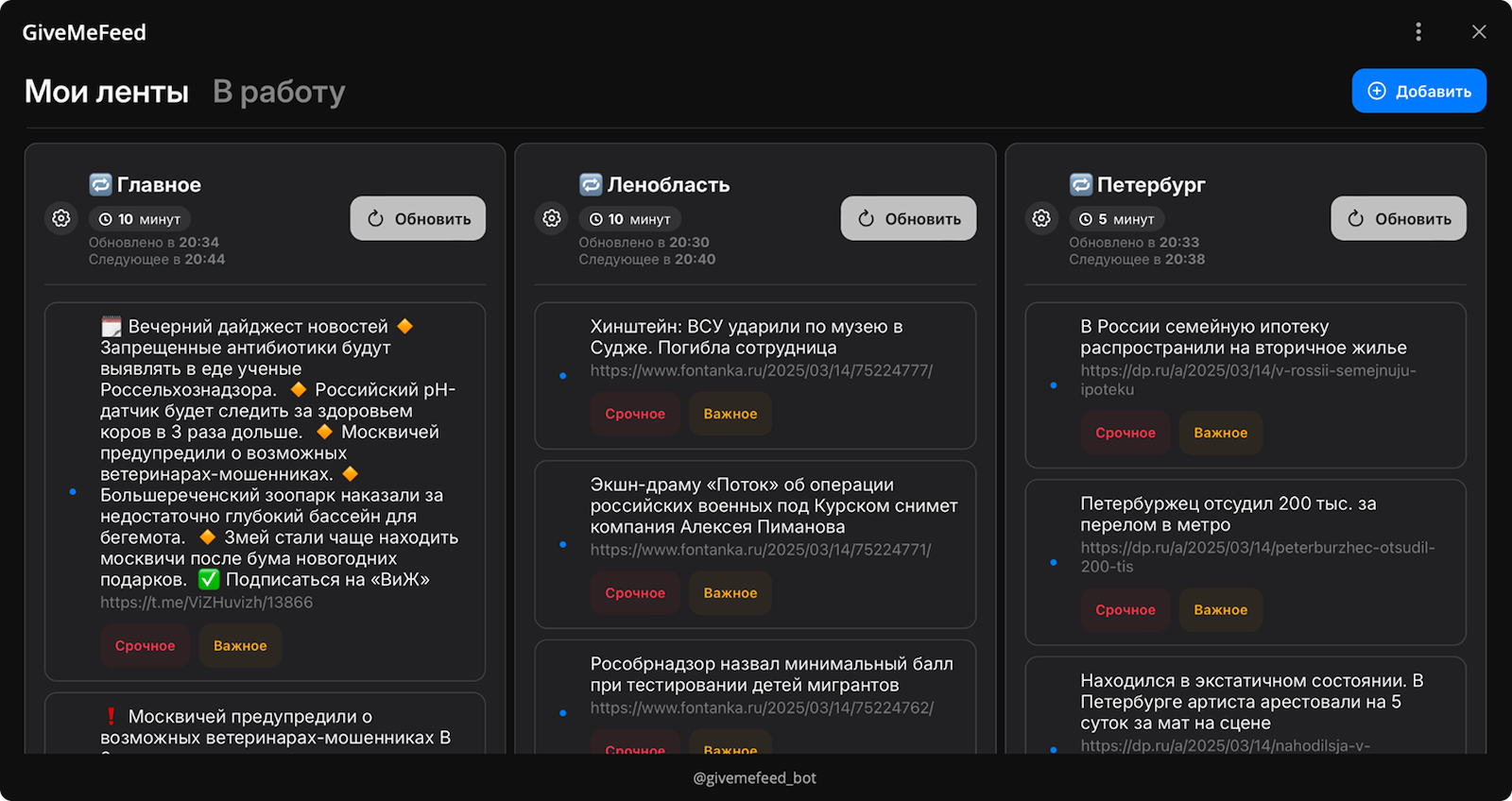Open dp.ru link peterburzhec-otsudil-200-tis
1512x801 pixels.
coord(1258,557)
